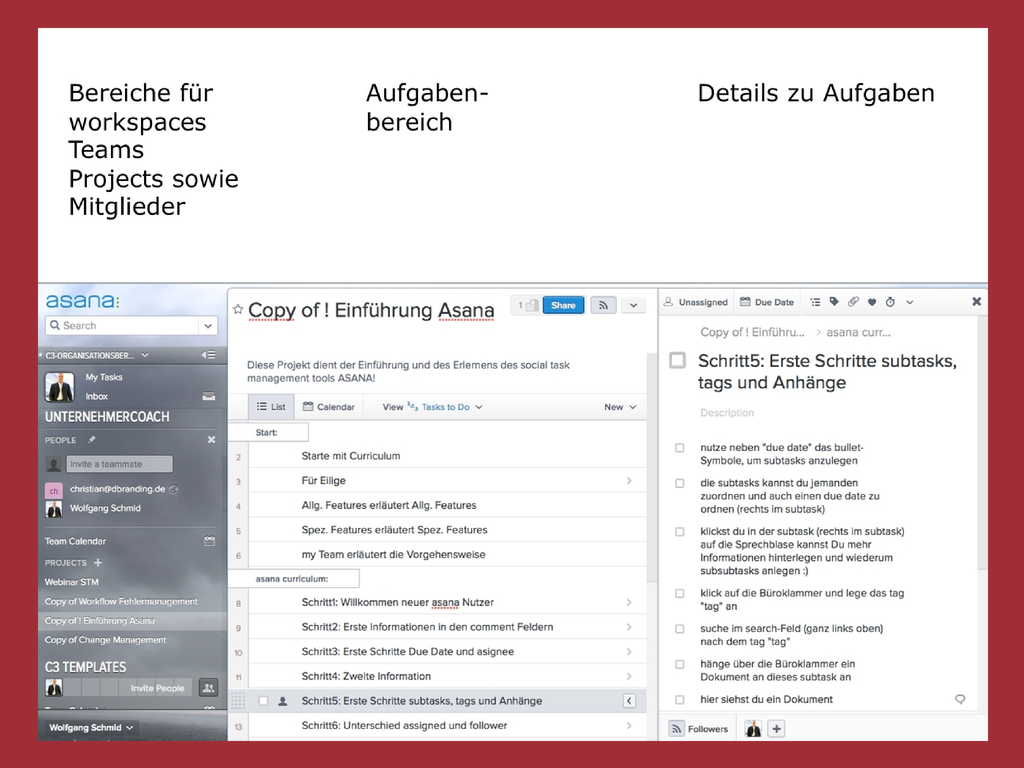The width and height of the screenshot is (1024, 768).
Task: Click the project feed (RSS) icon button
Action: tap(603, 305)
